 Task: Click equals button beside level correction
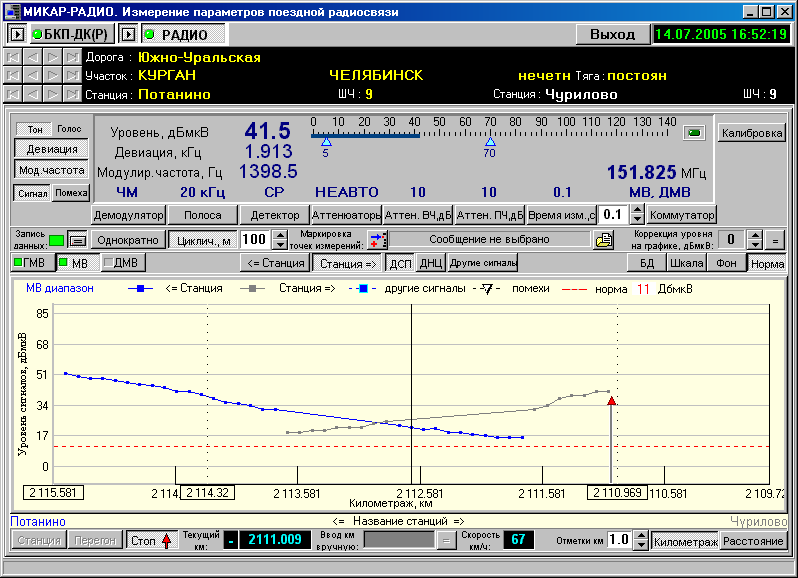(776, 240)
